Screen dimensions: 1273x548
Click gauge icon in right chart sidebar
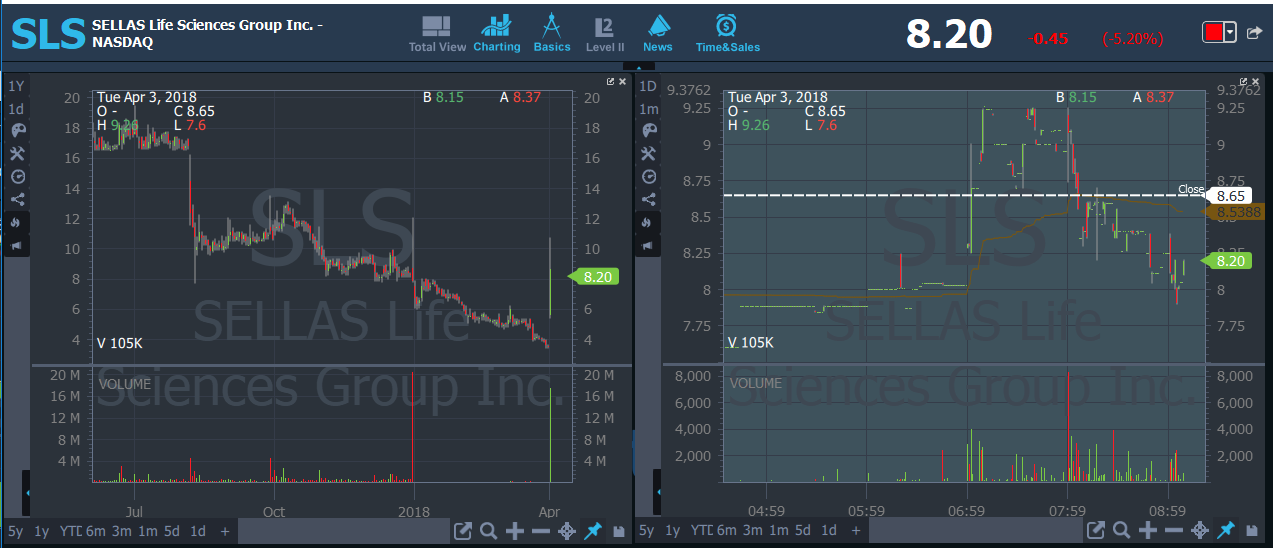648,176
